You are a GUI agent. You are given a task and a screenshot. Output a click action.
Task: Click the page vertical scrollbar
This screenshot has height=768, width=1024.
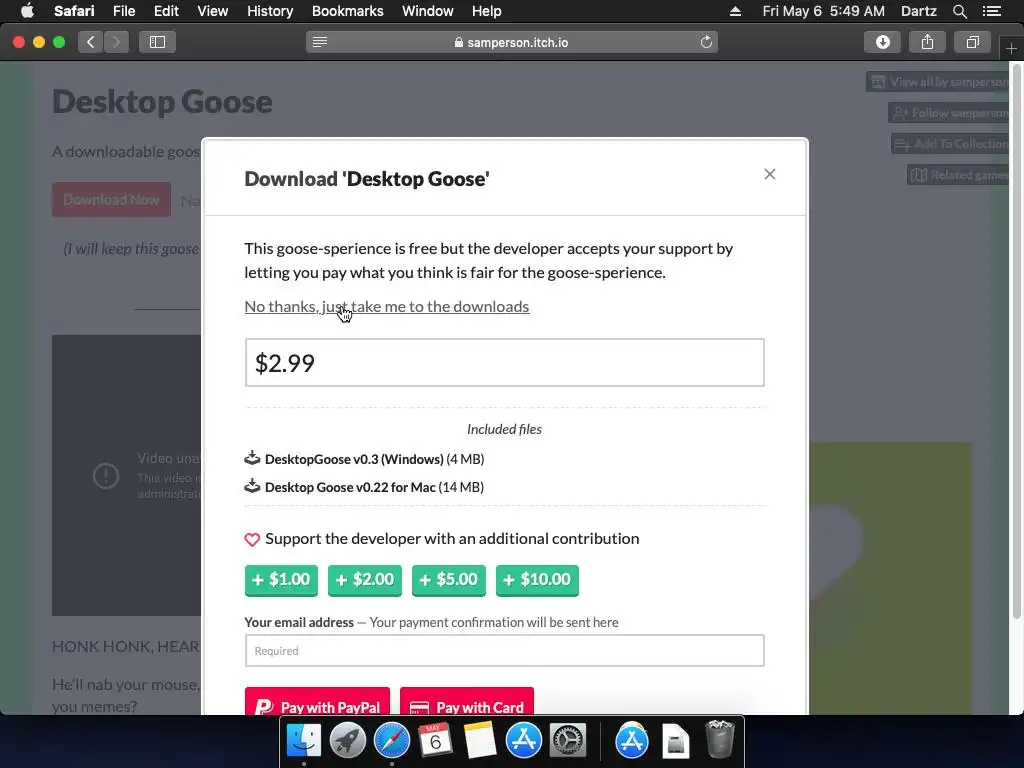coord(1017,340)
